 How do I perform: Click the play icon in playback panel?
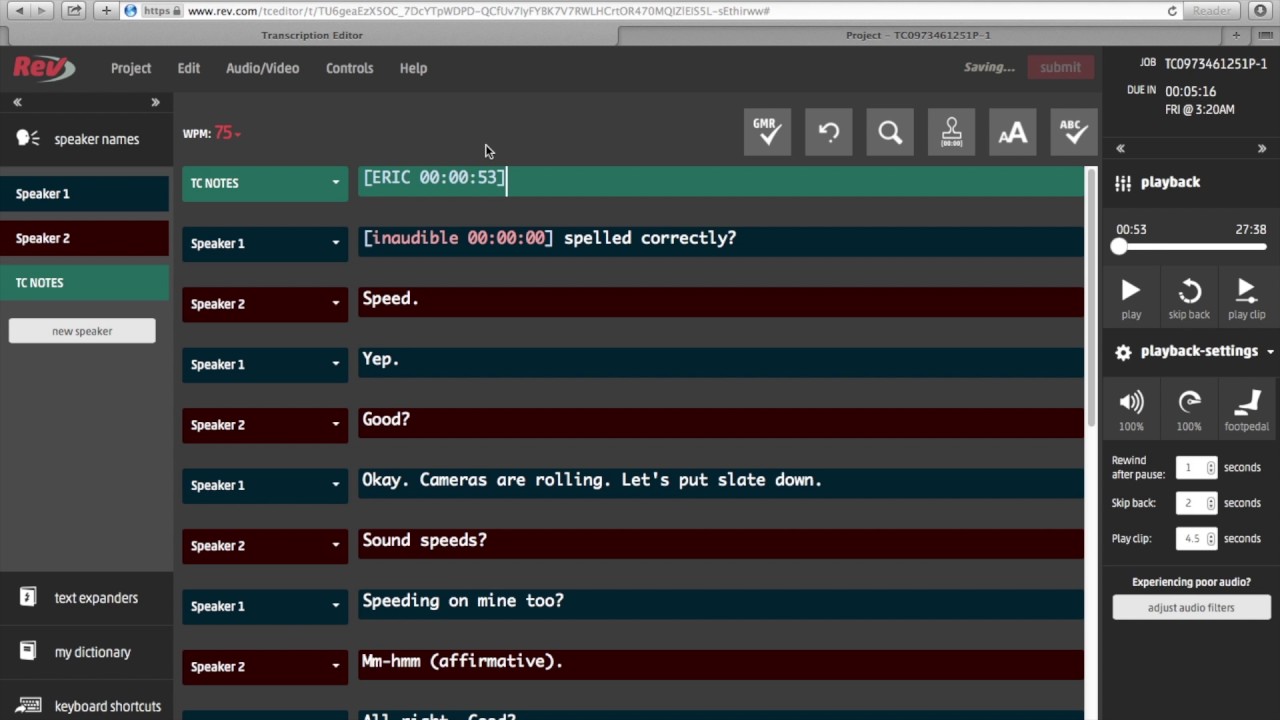tap(1131, 291)
